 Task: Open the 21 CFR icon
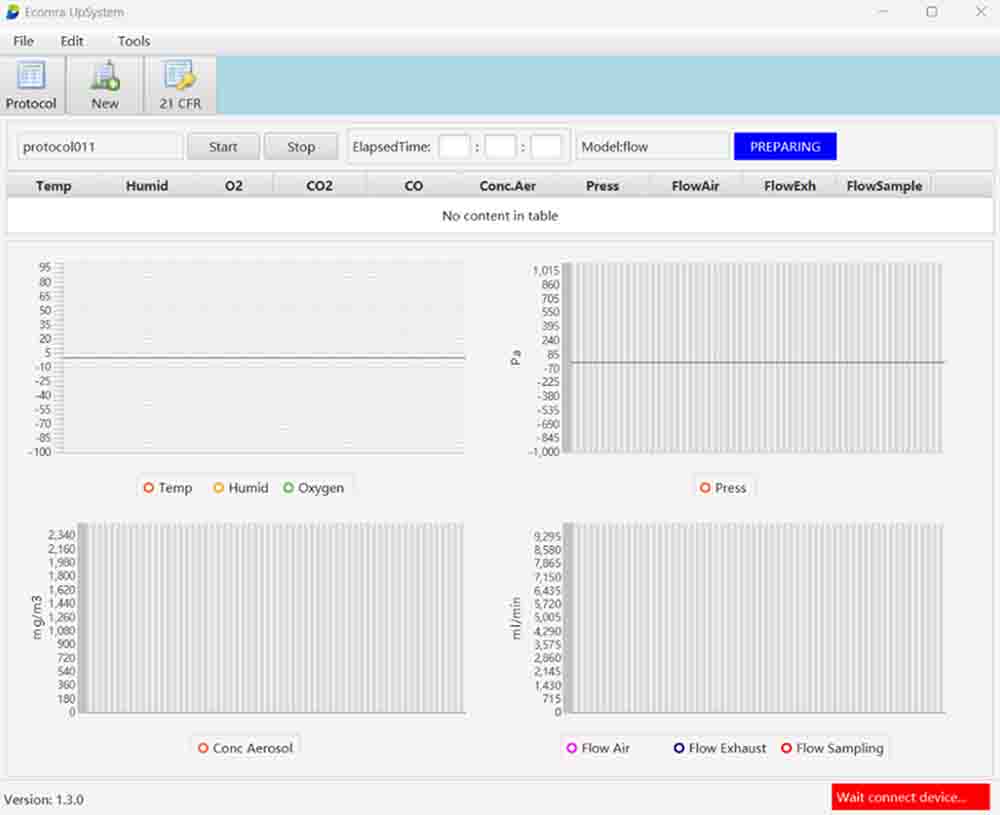(180, 85)
